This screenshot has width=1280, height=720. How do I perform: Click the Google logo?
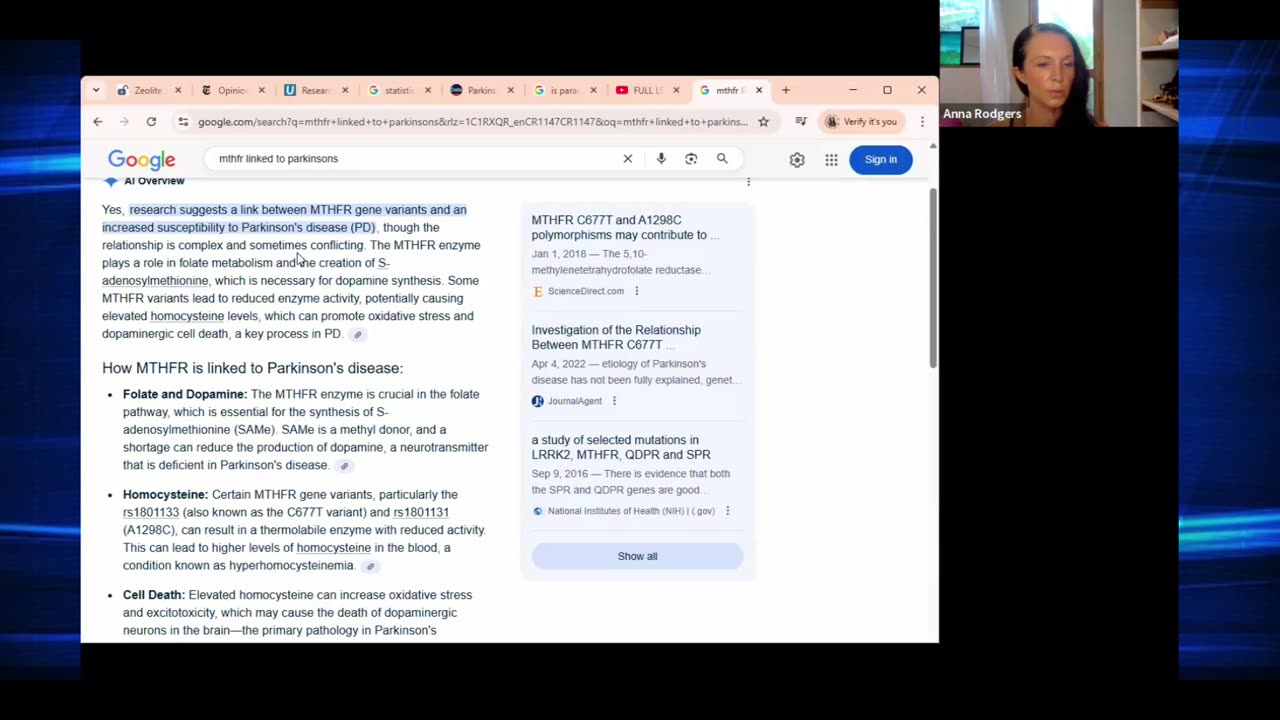tap(141, 160)
